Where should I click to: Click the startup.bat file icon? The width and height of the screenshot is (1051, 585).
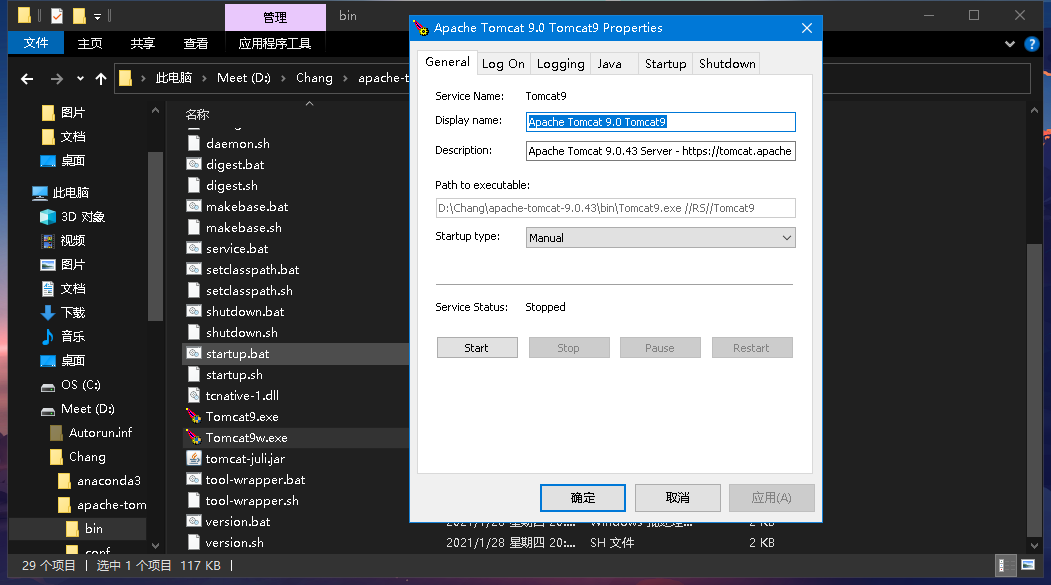click(x=194, y=353)
